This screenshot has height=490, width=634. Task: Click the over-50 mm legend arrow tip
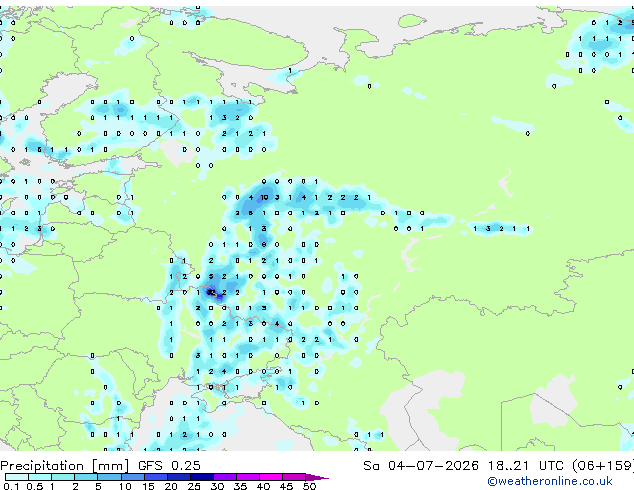(317, 477)
